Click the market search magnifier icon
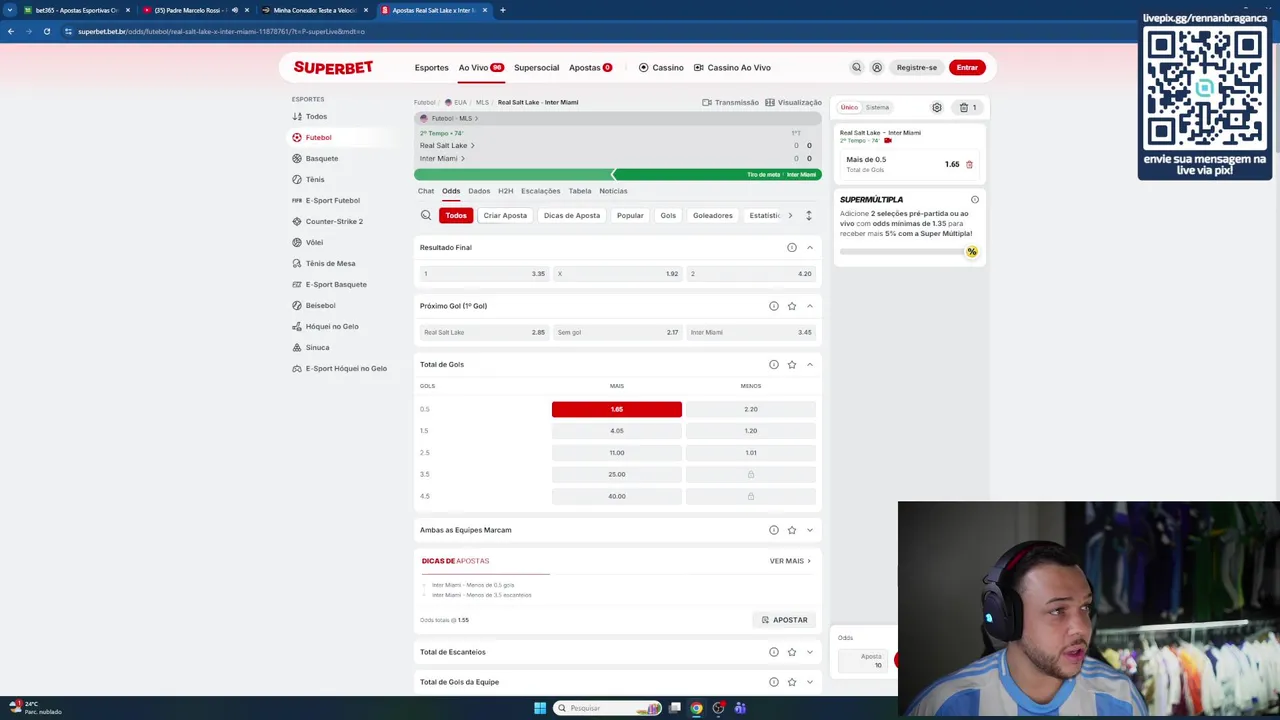The width and height of the screenshot is (1280, 720). click(x=426, y=215)
